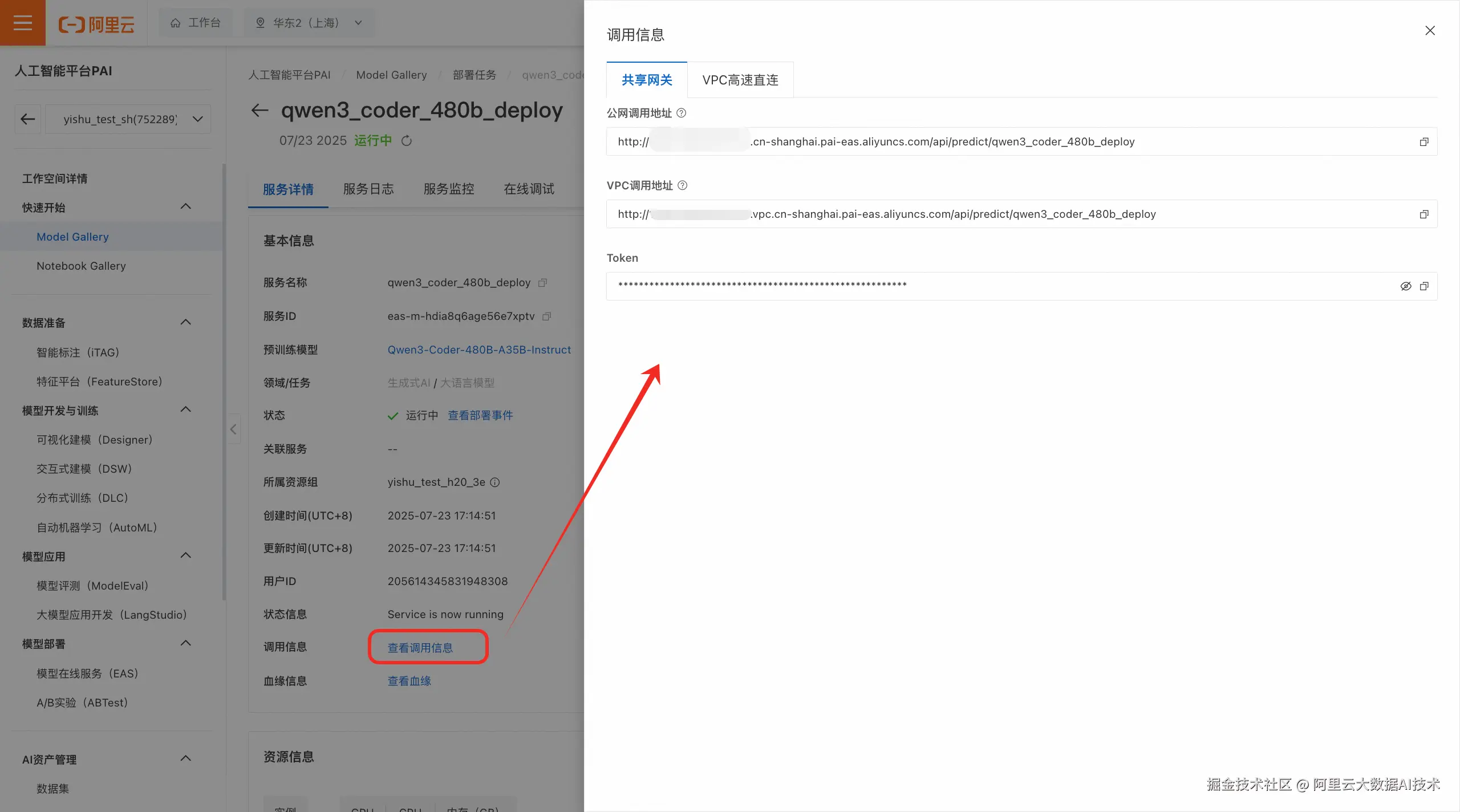
Task: Open 自动机器学习（AutoML）
Action: point(97,527)
